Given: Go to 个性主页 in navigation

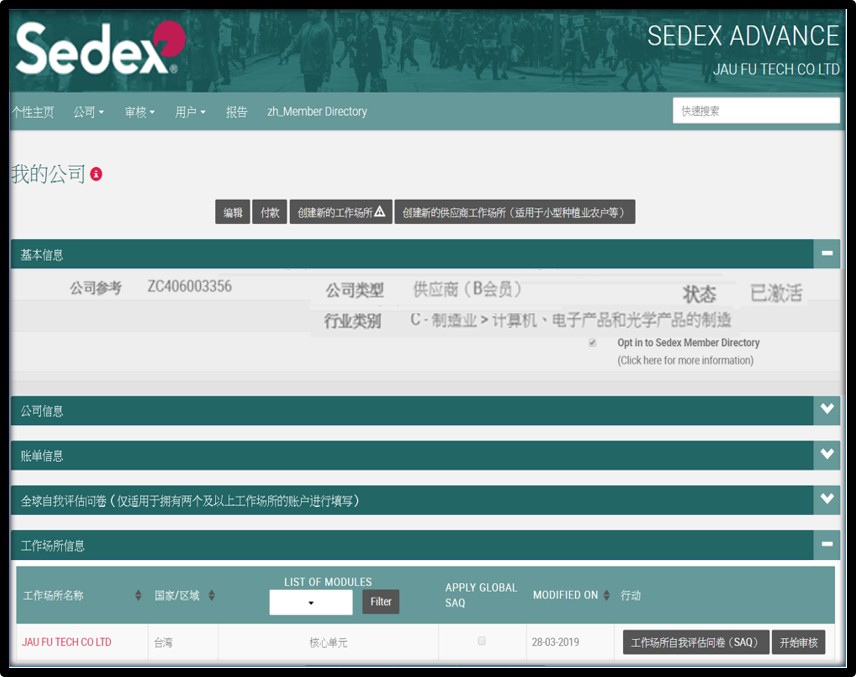Looking at the screenshot, I should click(33, 112).
